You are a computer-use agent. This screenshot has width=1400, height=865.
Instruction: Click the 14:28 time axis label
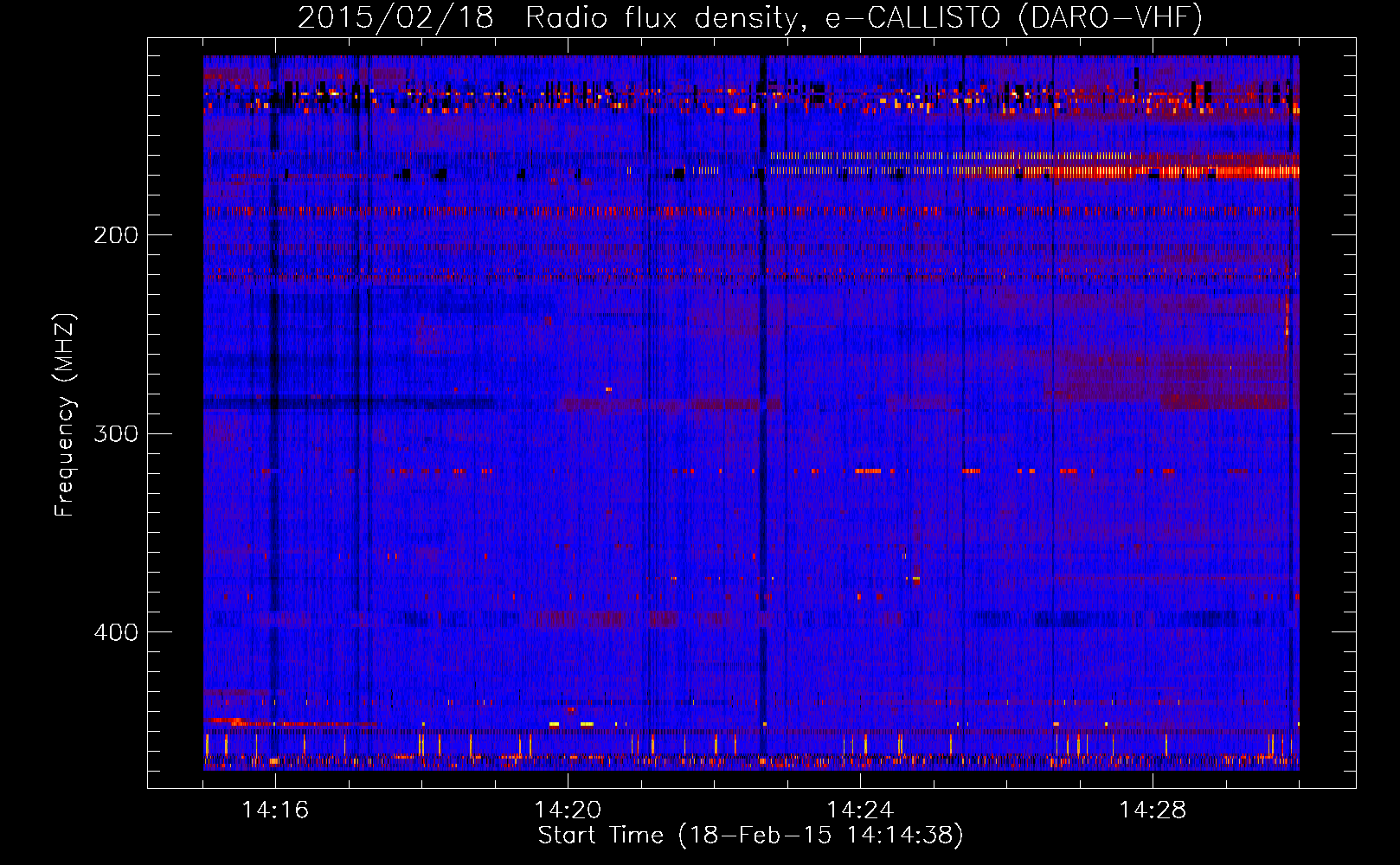[x=1153, y=810]
